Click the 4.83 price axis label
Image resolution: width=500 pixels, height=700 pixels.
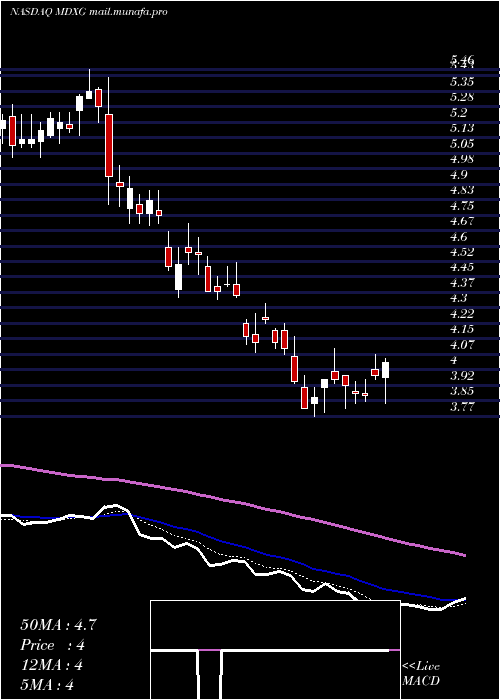point(462,190)
